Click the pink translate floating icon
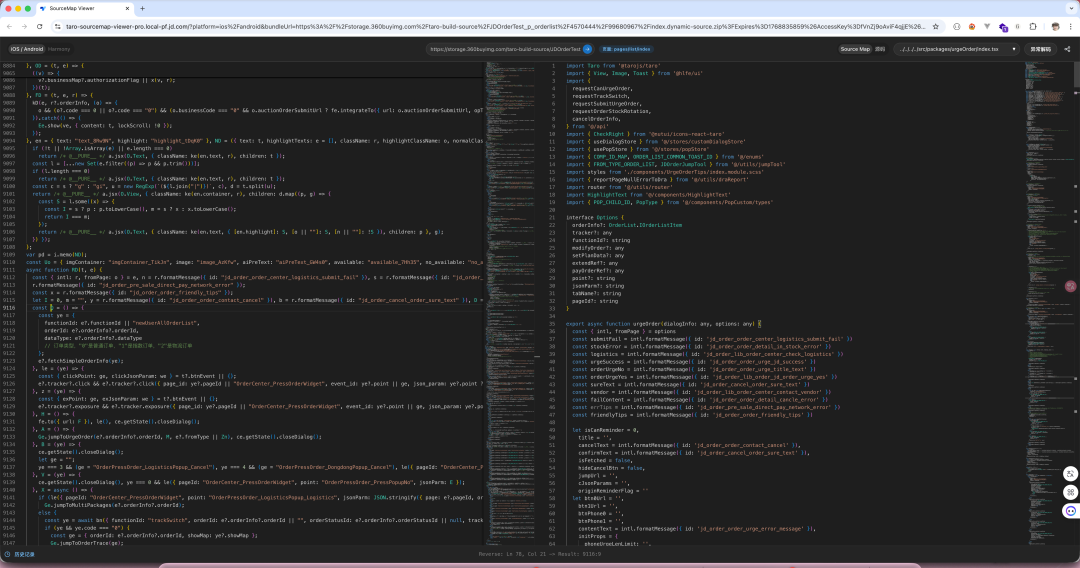Image resolution: width=1080 pixels, height=568 pixels. click(x=1070, y=286)
